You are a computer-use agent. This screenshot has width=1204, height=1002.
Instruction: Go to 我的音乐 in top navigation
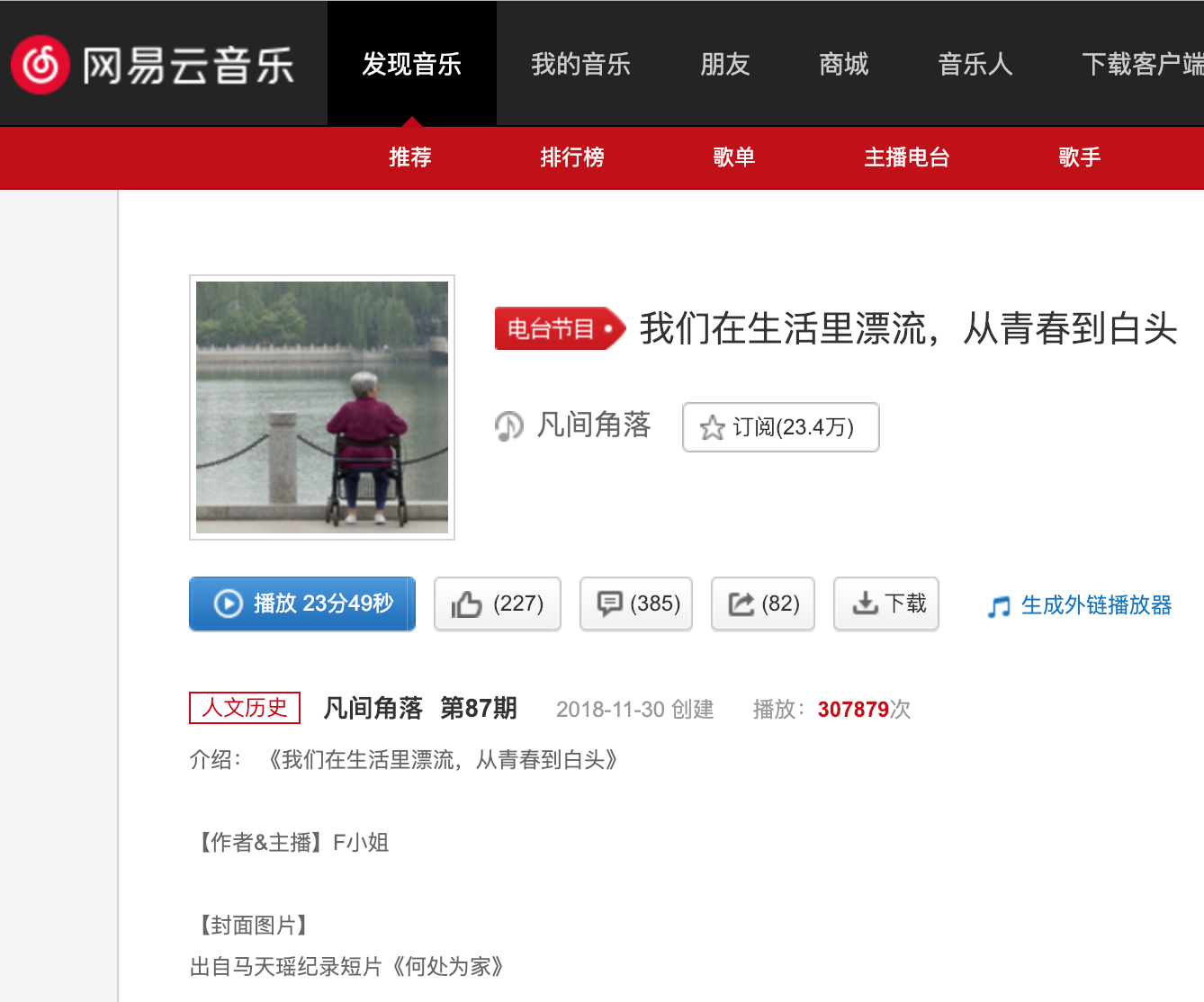pos(580,64)
